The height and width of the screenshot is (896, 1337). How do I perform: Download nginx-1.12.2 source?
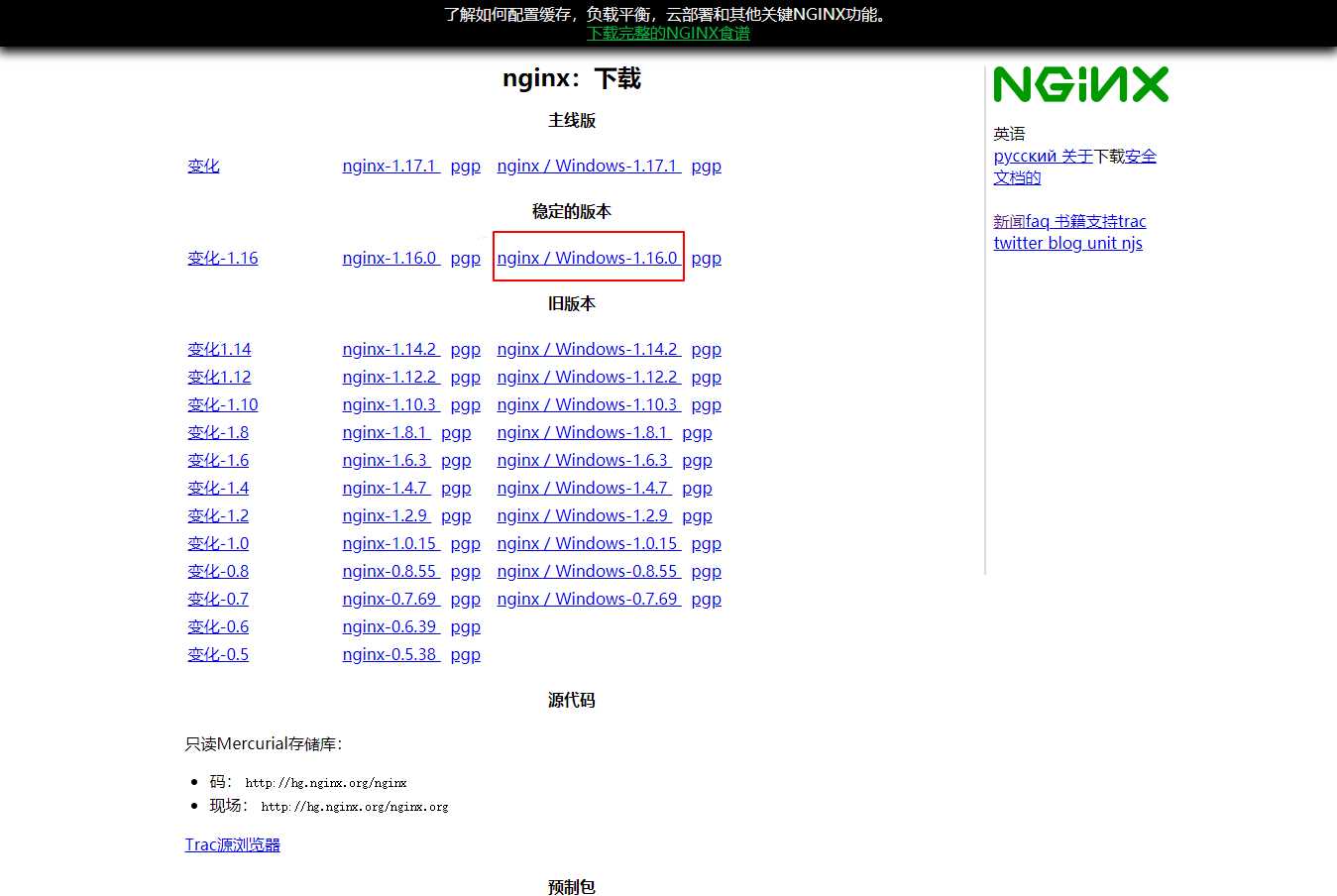[390, 377]
